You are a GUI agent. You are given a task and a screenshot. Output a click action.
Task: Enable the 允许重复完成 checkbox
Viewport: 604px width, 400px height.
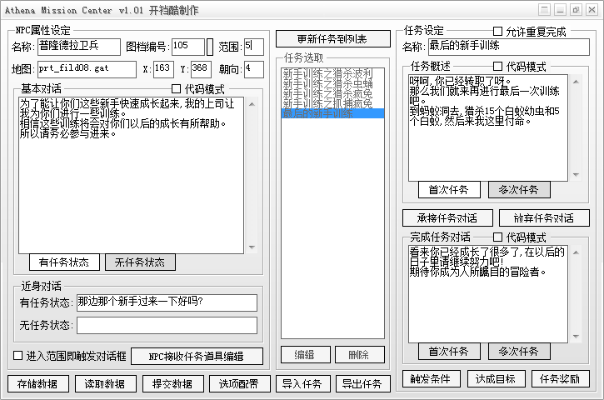click(512, 32)
